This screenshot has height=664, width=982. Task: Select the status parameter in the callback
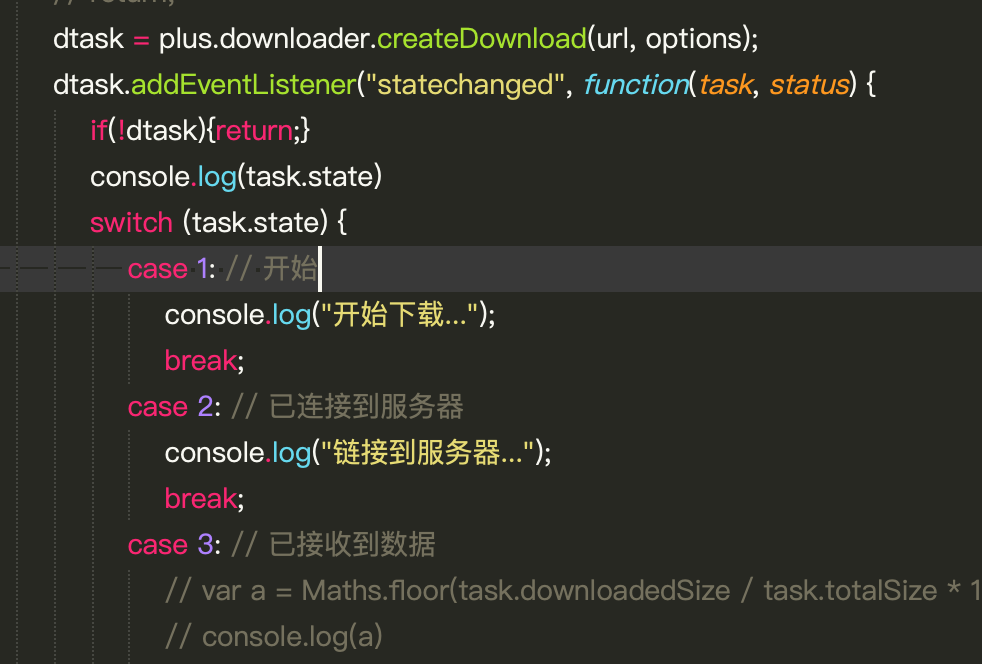pos(808,85)
